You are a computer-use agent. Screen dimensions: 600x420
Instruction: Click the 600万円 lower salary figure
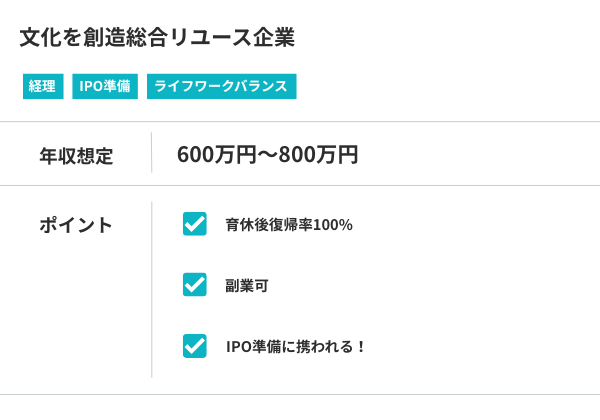click(x=212, y=155)
